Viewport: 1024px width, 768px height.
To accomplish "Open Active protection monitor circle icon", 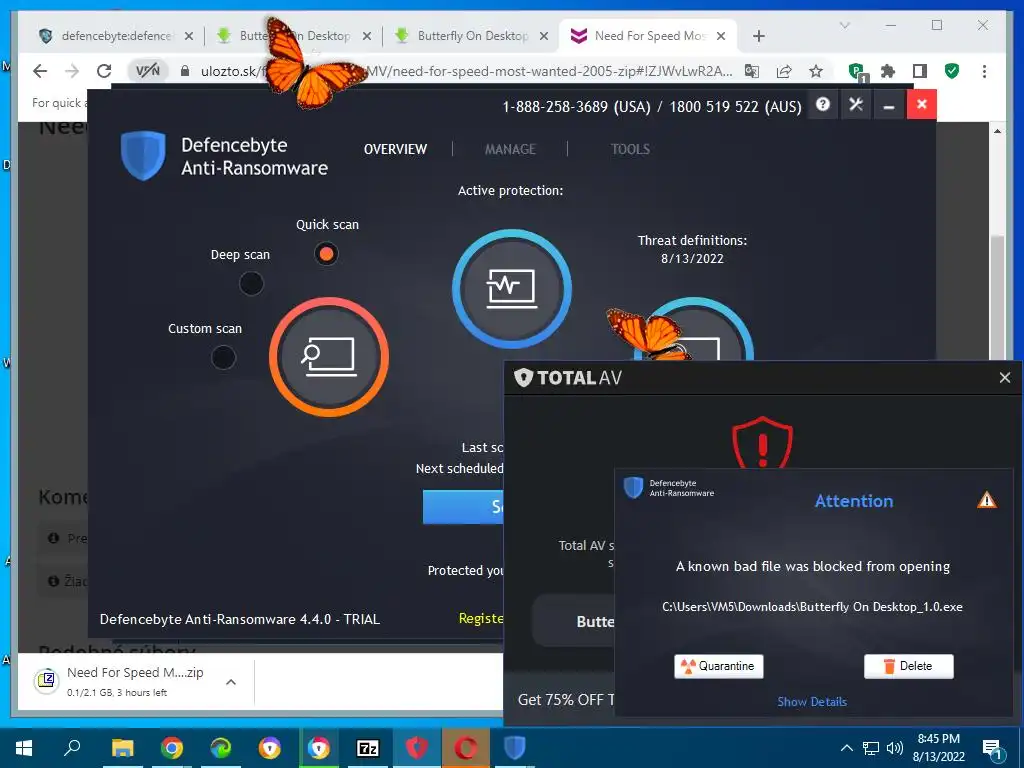I will pos(511,288).
